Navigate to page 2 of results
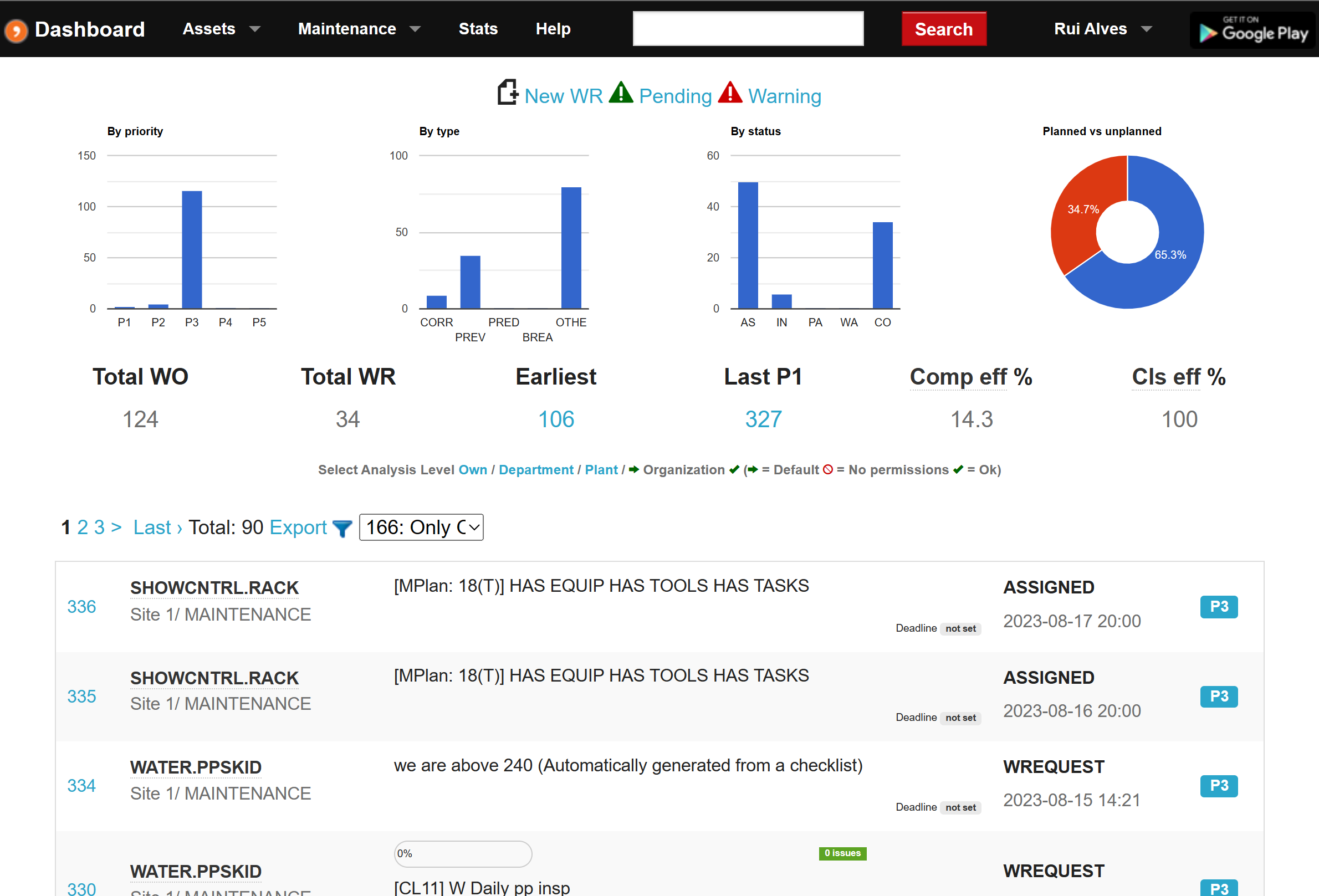Image resolution: width=1319 pixels, height=896 pixels. (82, 527)
